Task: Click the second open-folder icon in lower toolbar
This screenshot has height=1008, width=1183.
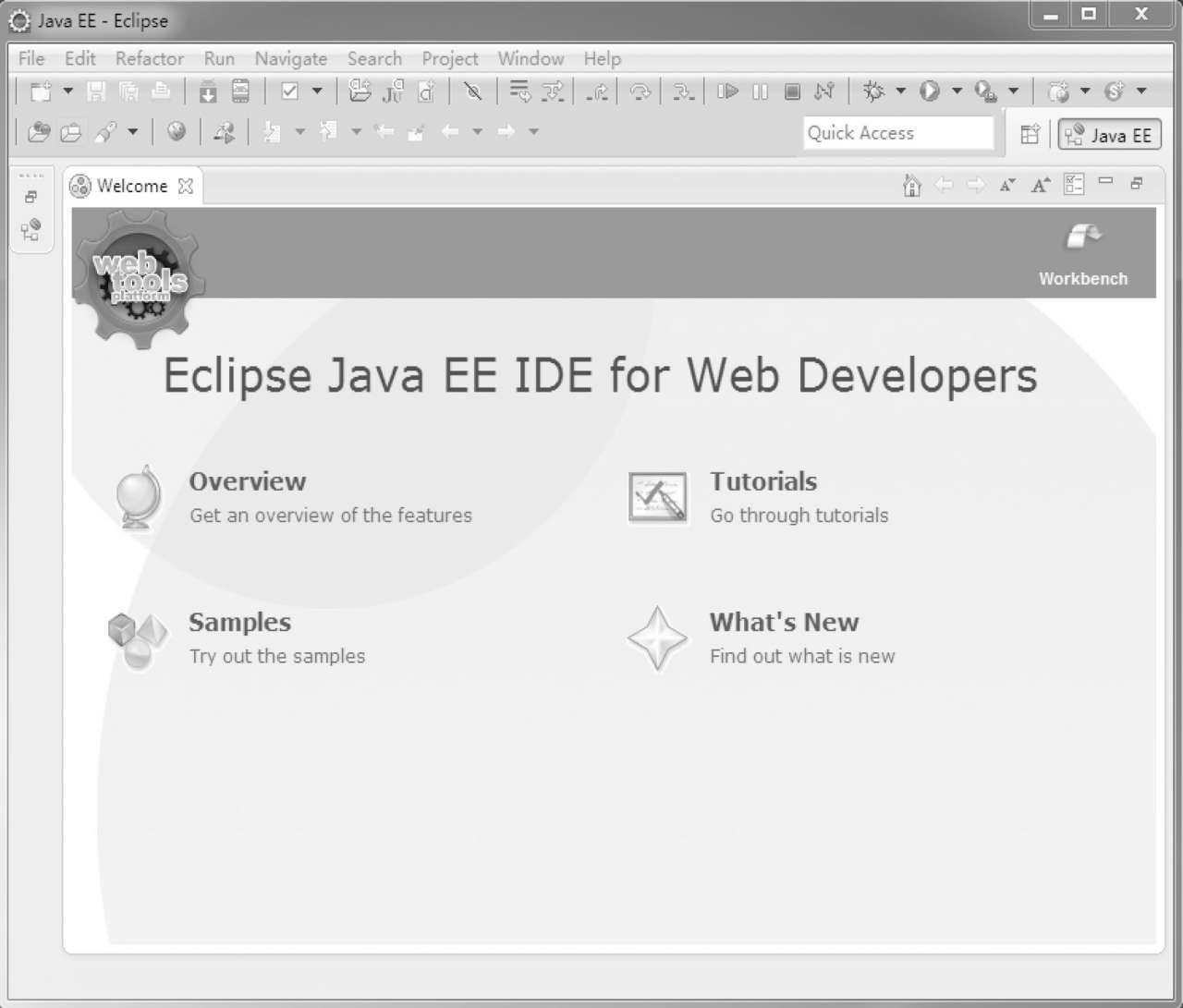Action: pyautogui.click(x=71, y=132)
